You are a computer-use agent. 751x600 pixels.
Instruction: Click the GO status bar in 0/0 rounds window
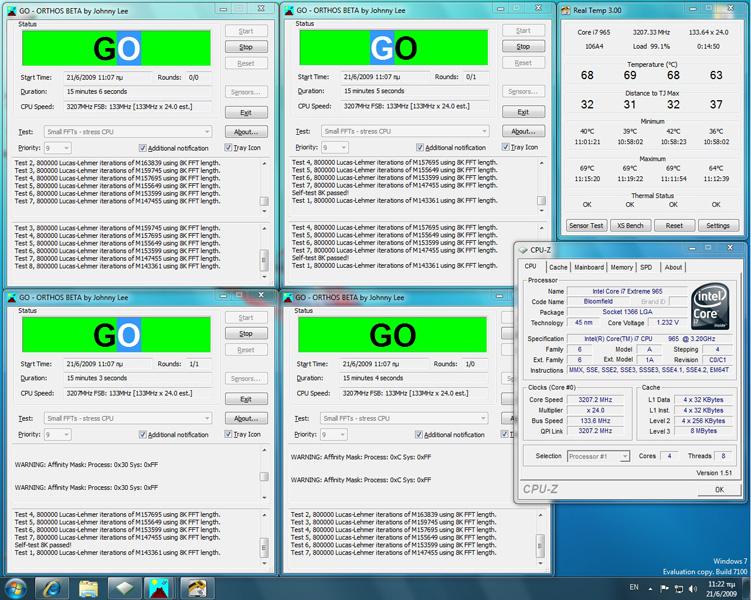point(116,48)
